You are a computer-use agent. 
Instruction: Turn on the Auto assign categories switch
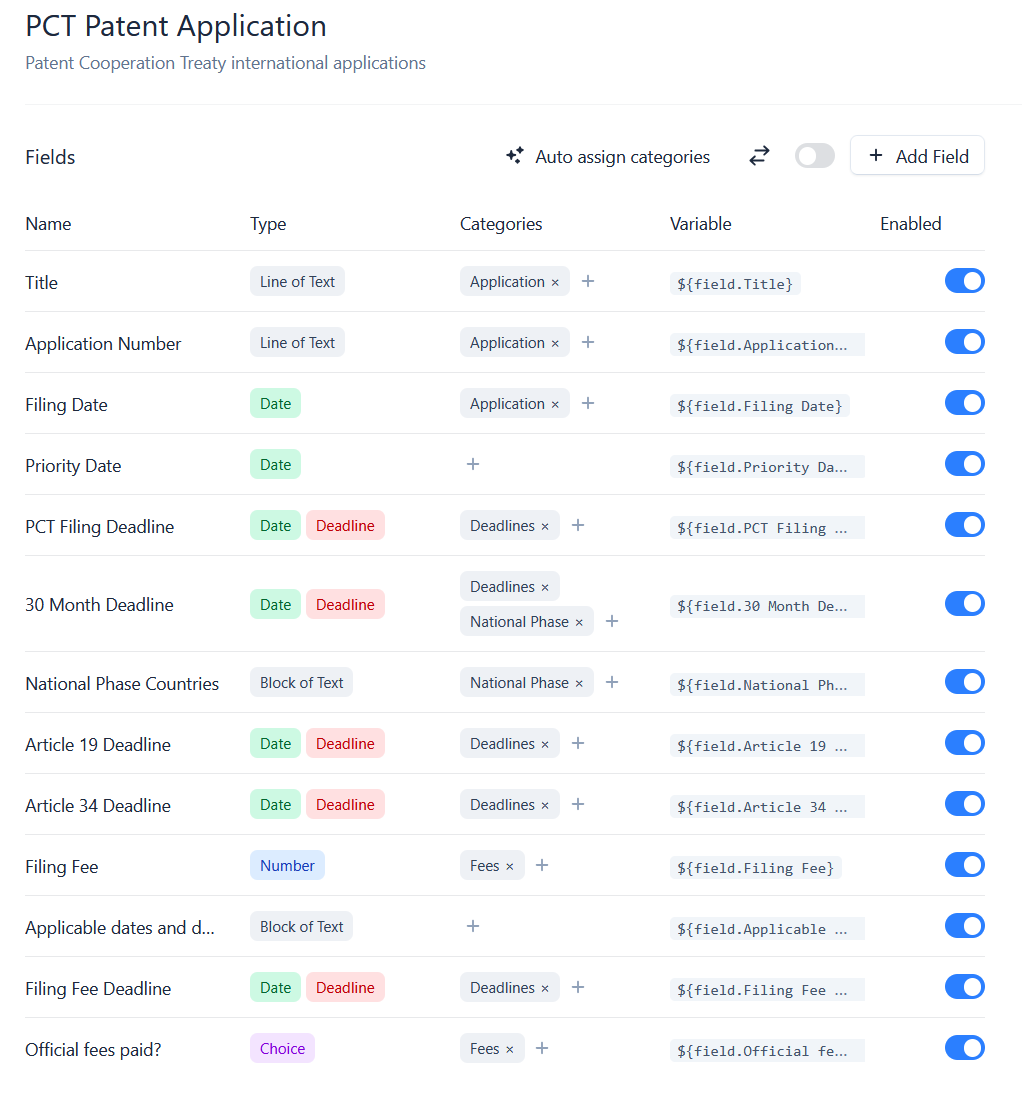tap(815, 156)
